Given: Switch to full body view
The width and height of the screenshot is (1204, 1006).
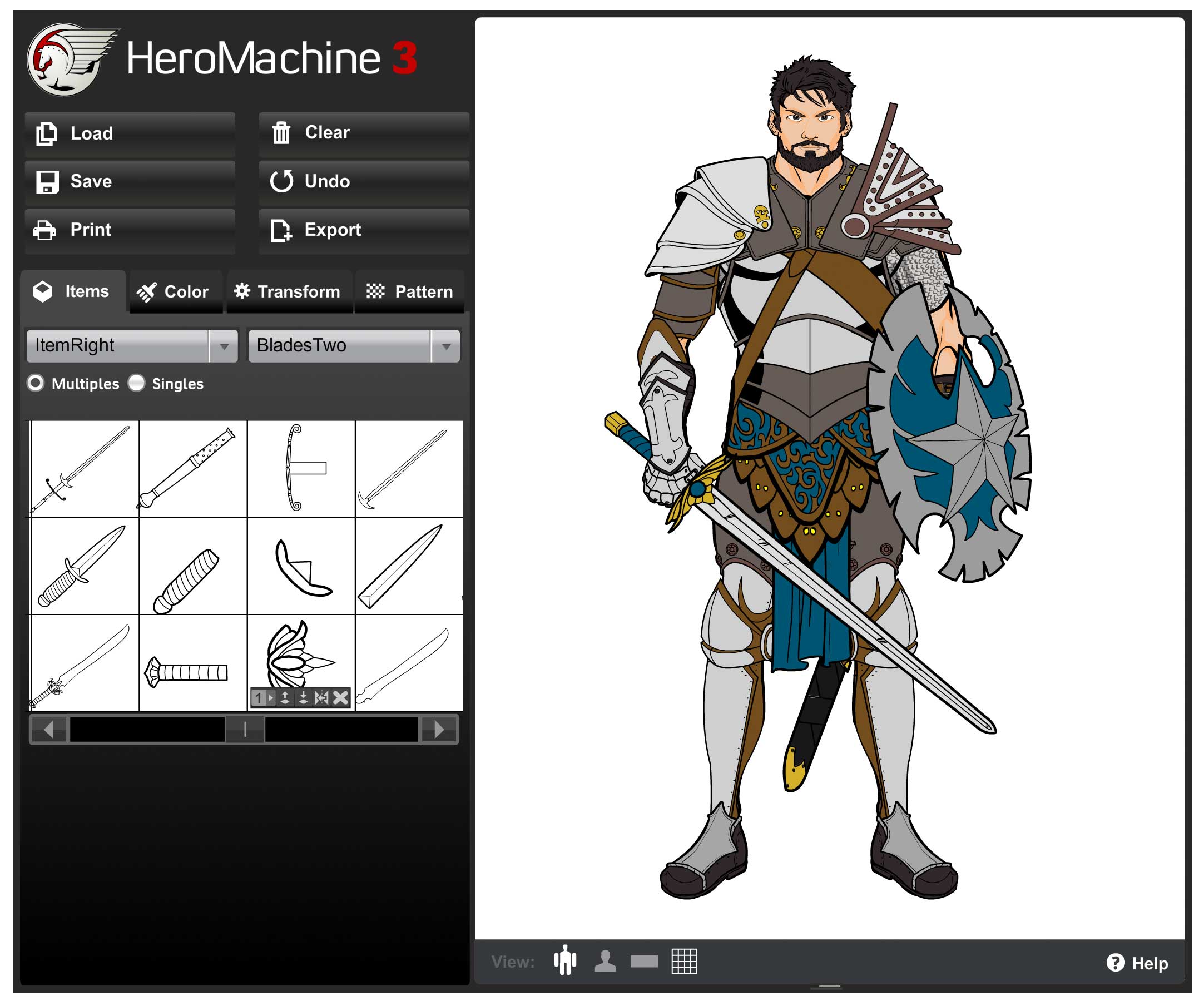Looking at the screenshot, I should pyautogui.click(x=566, y=962).
